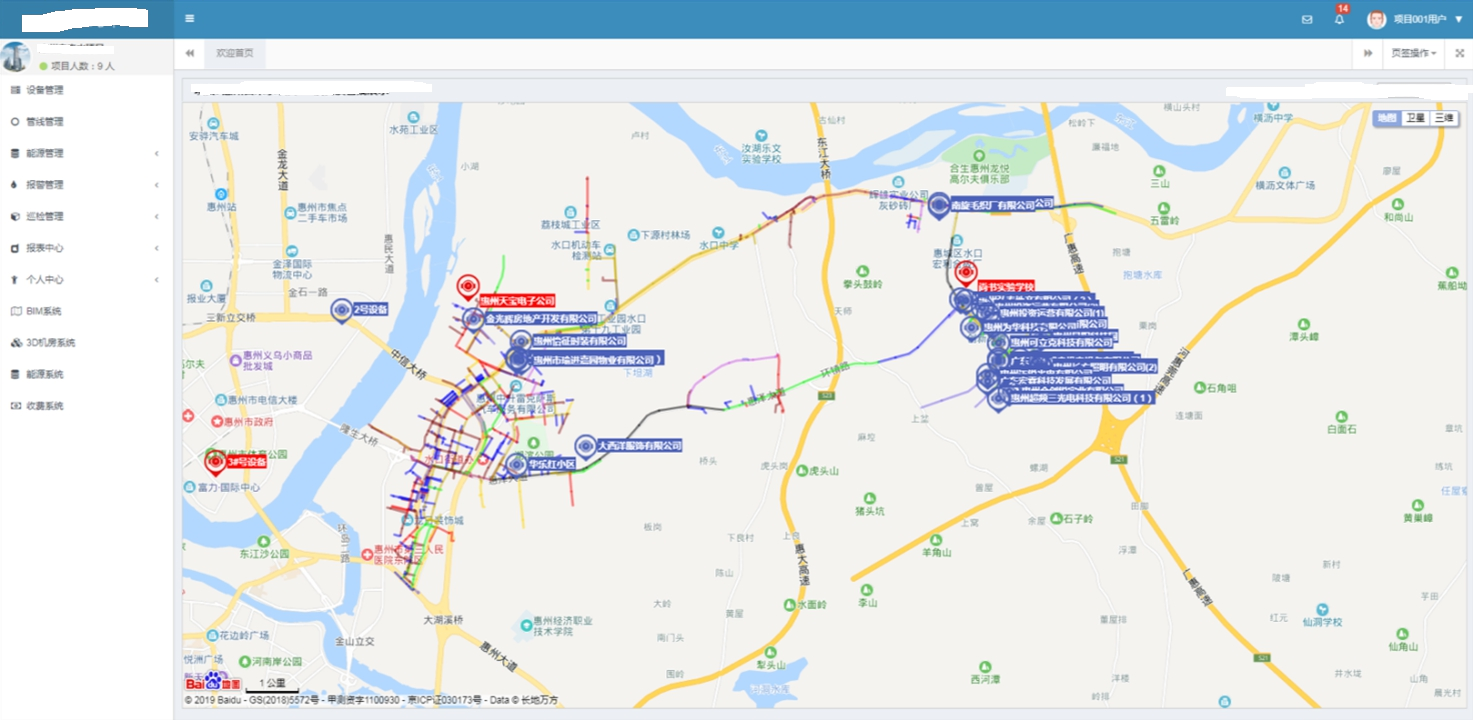The image size is (1473, 720).
Task: Click the 个人中心 sidebar label
Action: pos(44,280)
